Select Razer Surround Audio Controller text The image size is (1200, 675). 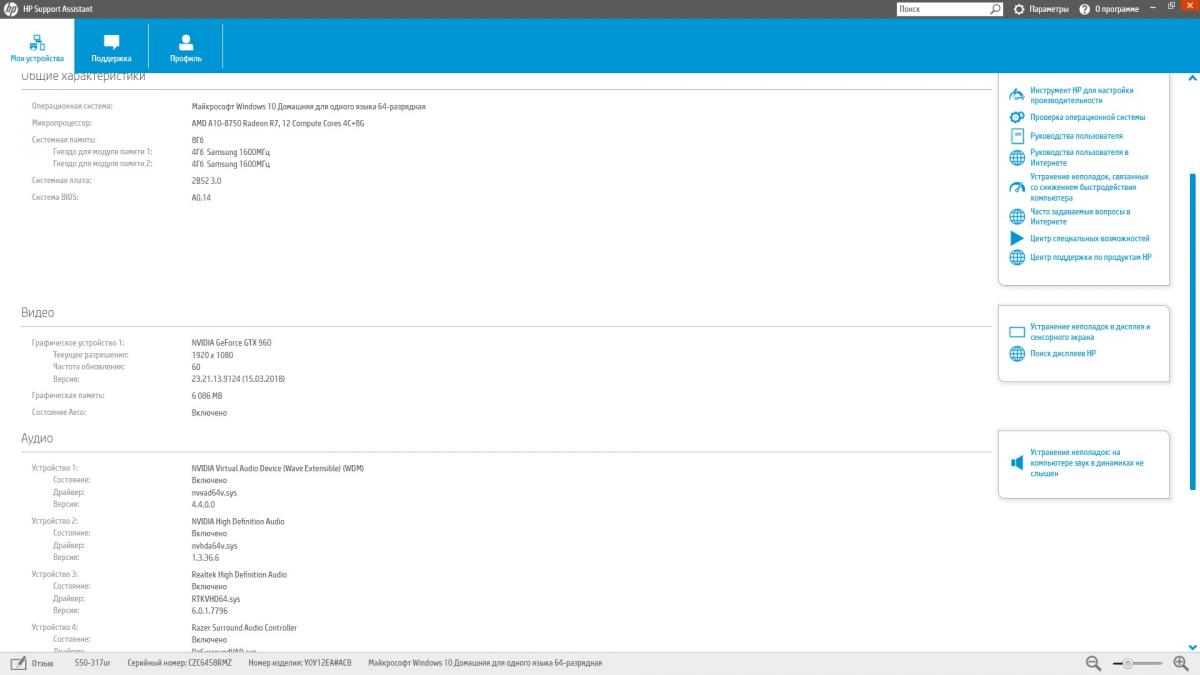pos(244,627)
